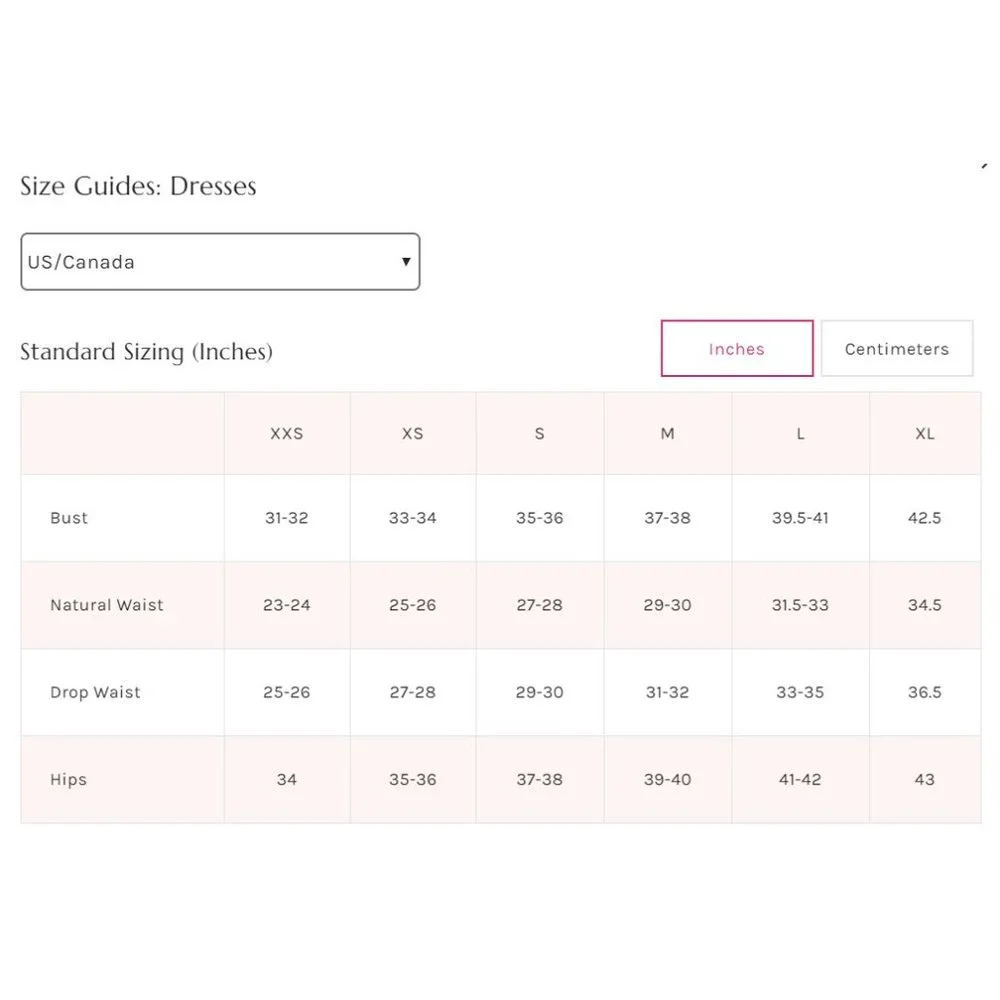Select the Drop Waist row label
This screenshot has height=1000, width=1000.
click(x=95, y=692)
